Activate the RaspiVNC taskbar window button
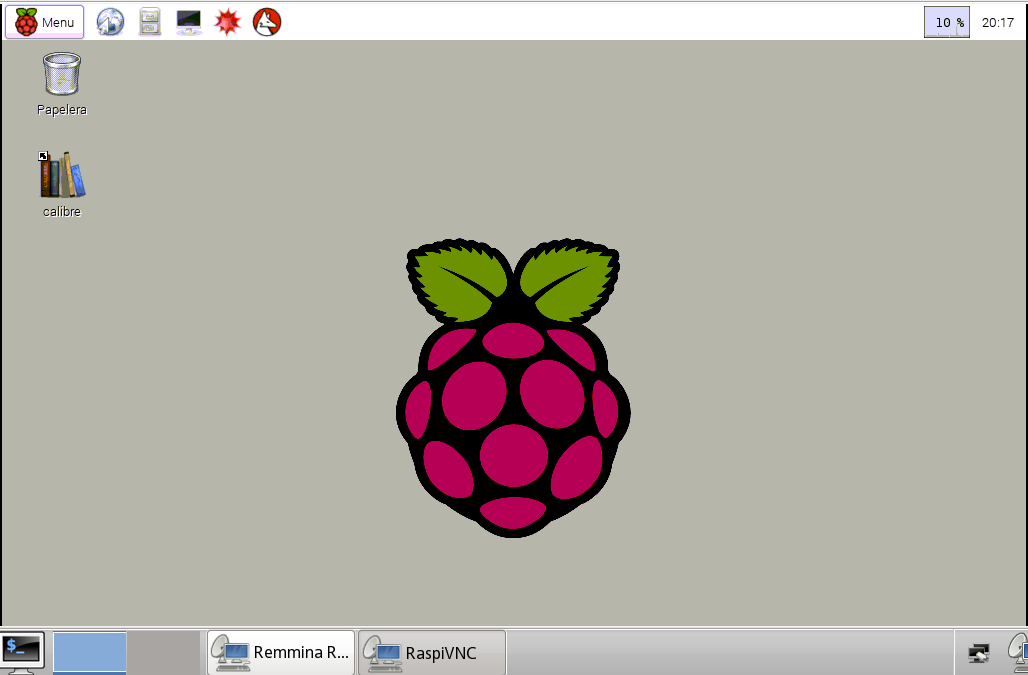This screenshot has width=1028, height=675. 432,653
